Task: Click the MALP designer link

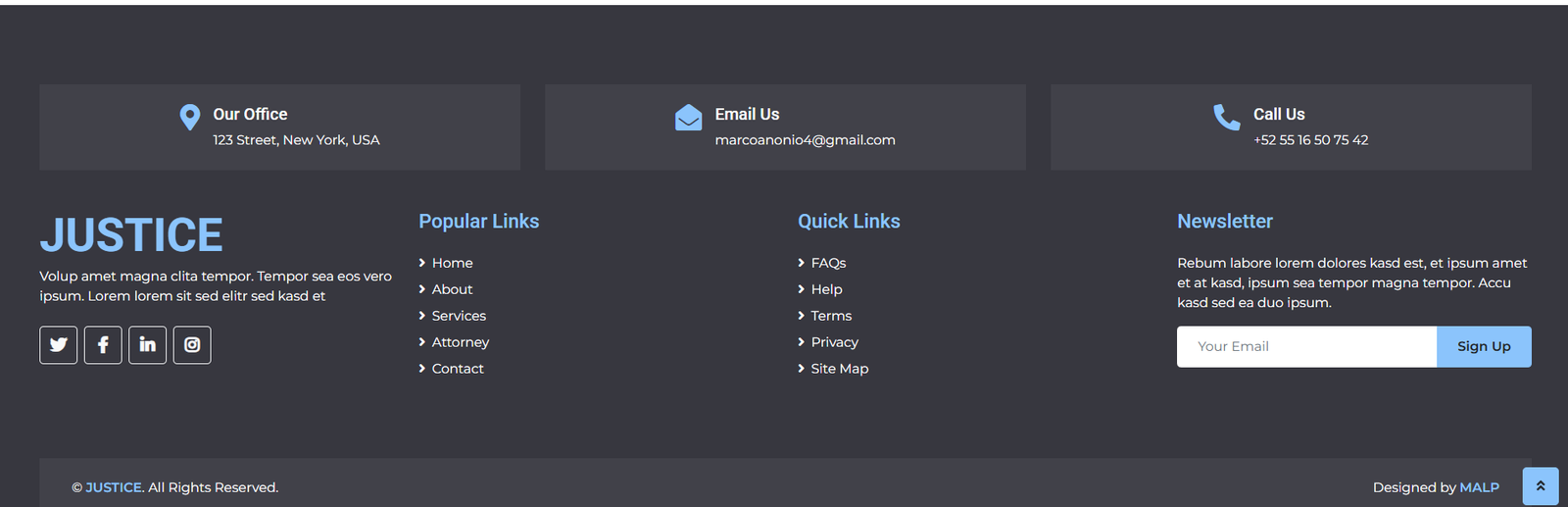Action: [1479, 487]
